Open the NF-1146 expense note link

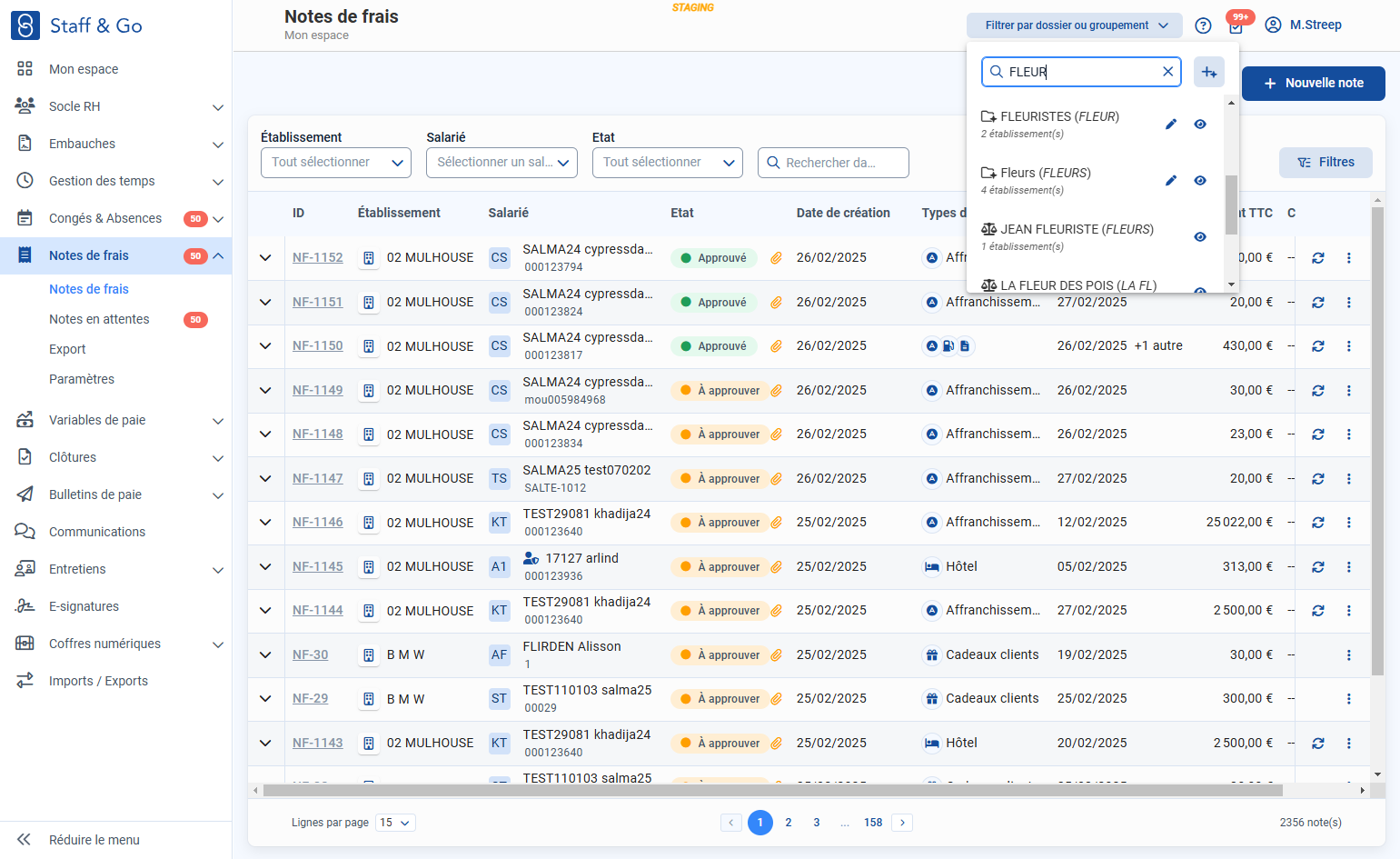point(318,523)
